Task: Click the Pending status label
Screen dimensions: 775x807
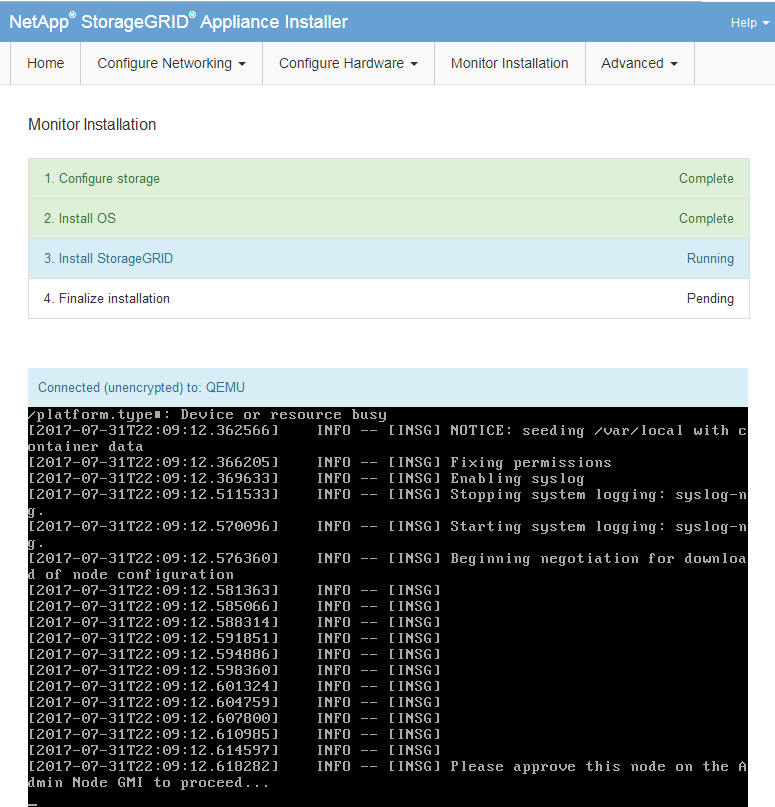Action: 709,299
